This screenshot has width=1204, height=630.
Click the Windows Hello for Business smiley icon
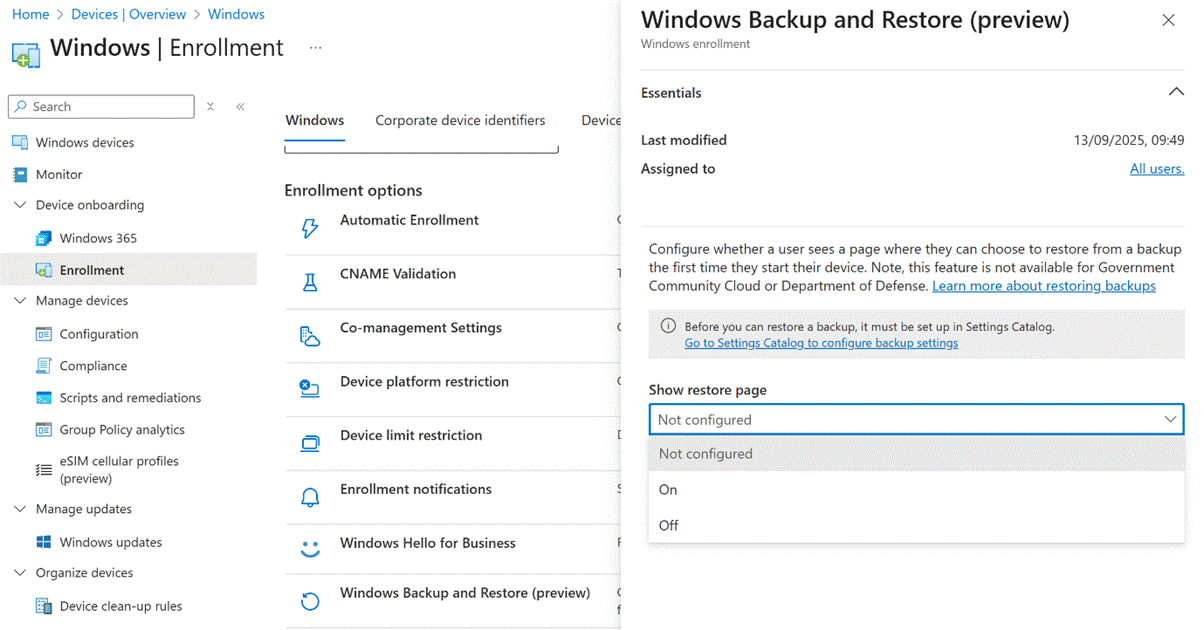310,549
